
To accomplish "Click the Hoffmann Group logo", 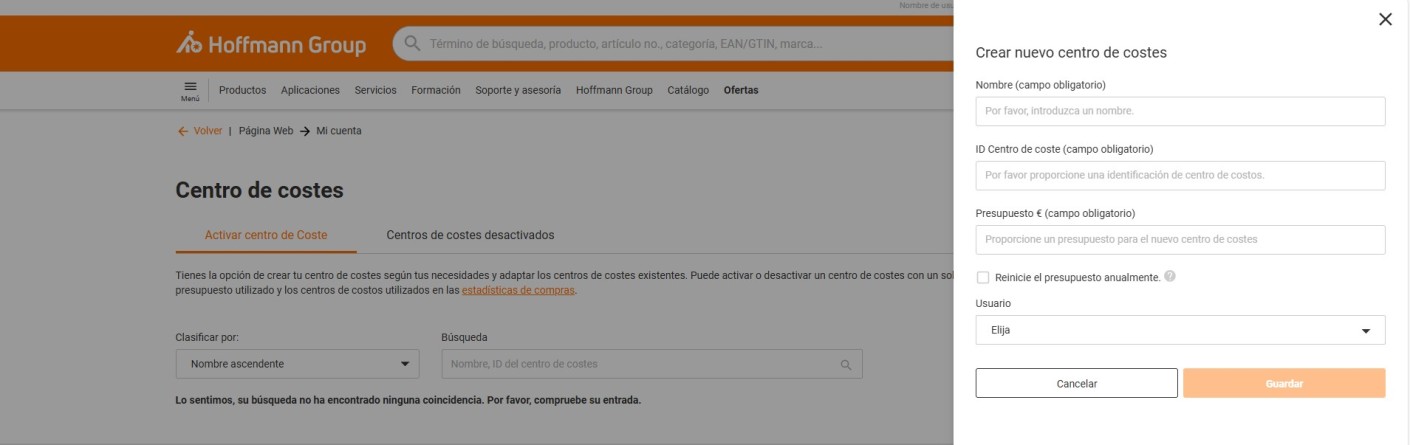I will pyautogui.click(x=271, y=45).
